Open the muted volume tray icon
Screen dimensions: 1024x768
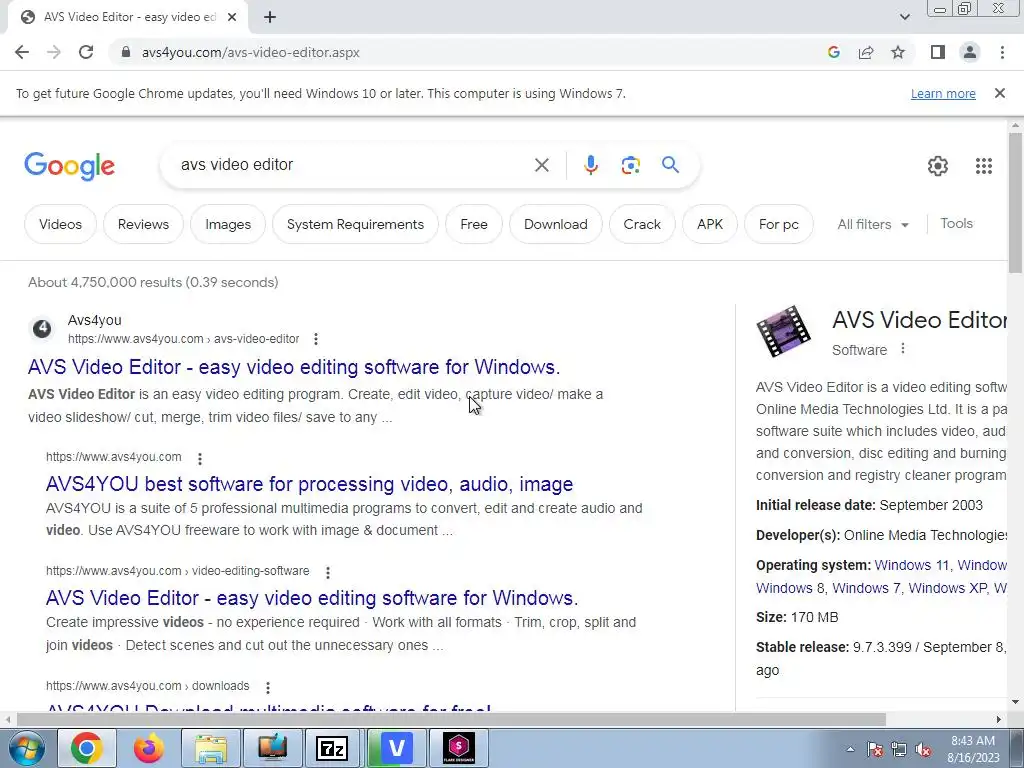coord(922,750)
